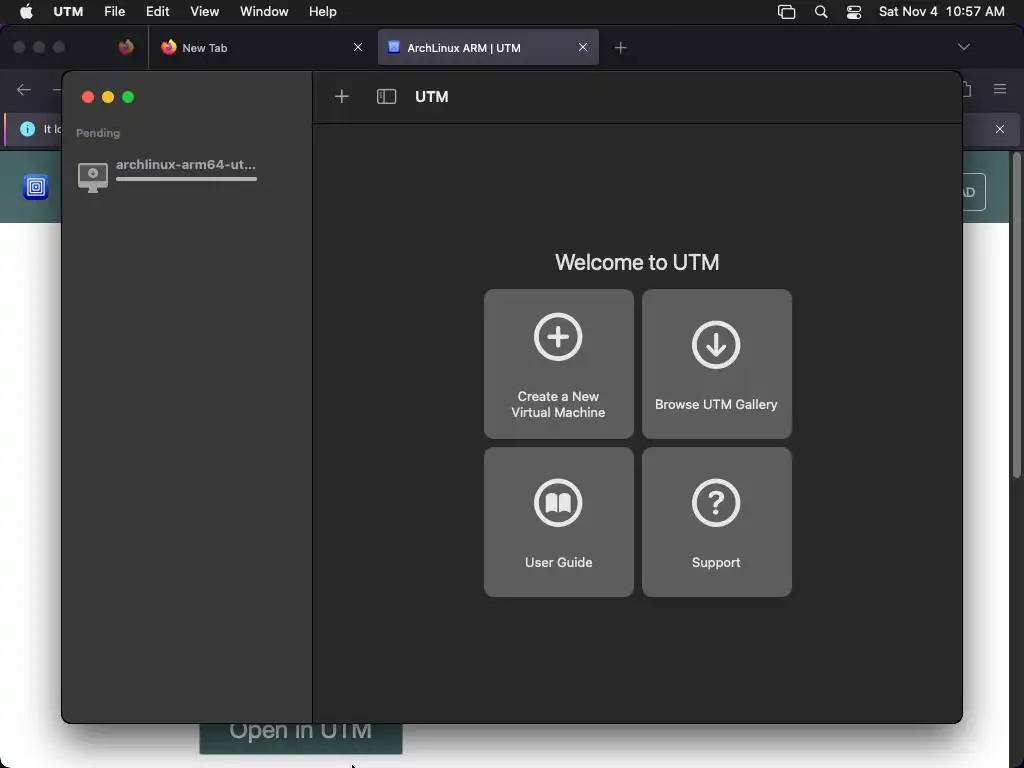Minimize the UTM window with yellow button
This screenshot has width=1024, height=768.
(x=108, y=97)
